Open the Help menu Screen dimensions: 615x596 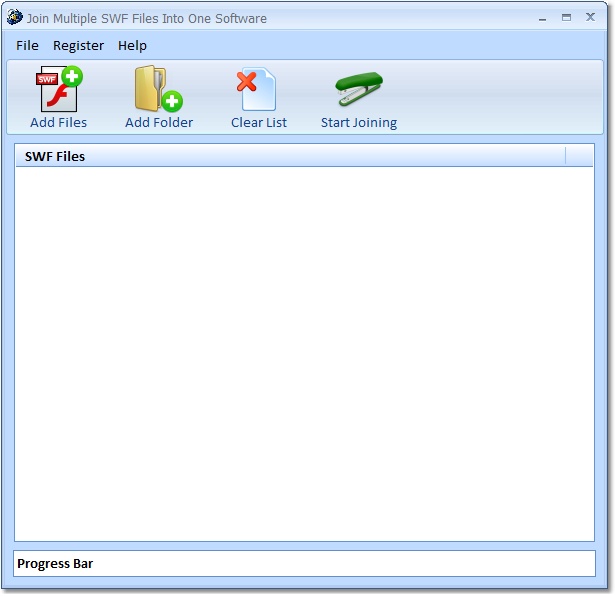(x=132, y=45)
